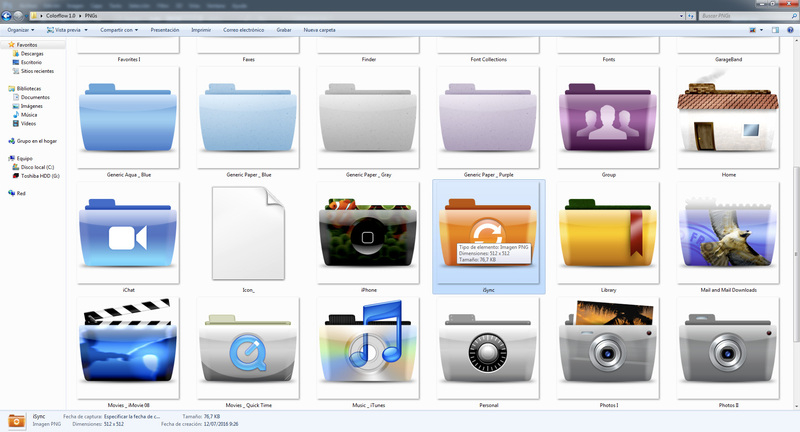Click the Back navigation arrow
The image size is (800, 432).
click(x=7, y=16)
